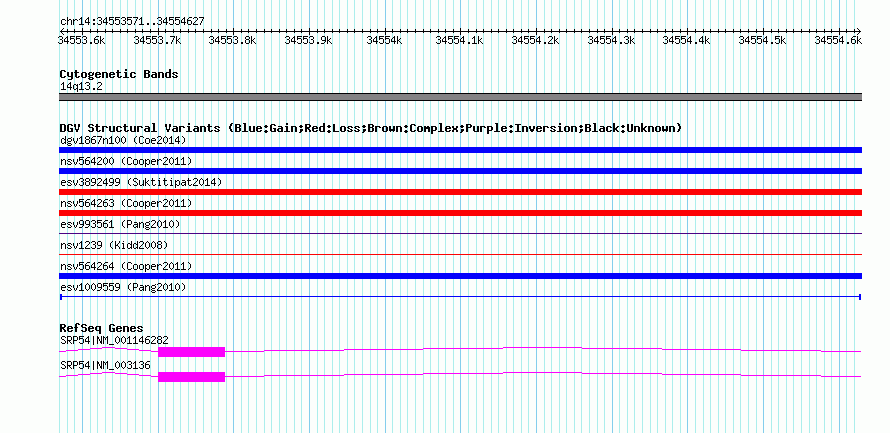The image size is (890, 433).
Task: Select the DGV Structural Variants track title
Action: point(370,128)
